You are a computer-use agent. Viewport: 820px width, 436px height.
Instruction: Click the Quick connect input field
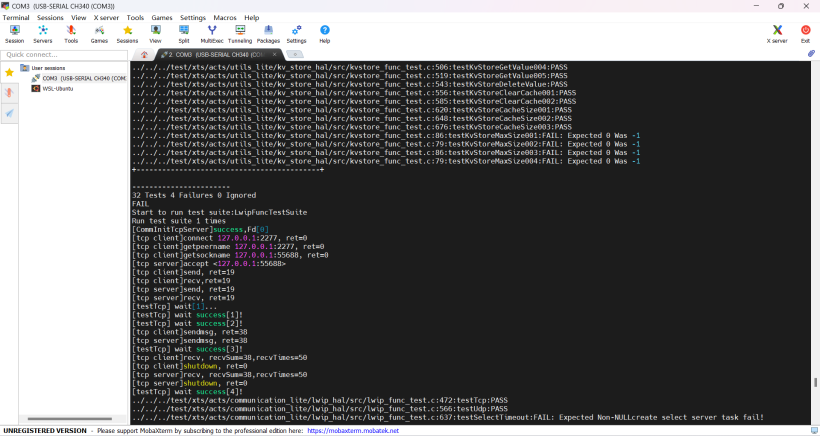coord(64,55)
